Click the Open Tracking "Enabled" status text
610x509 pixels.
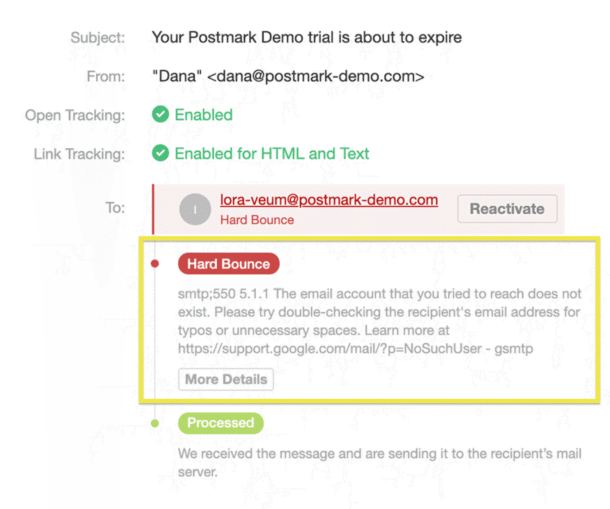pyautogui.click(x=203, y=115)
